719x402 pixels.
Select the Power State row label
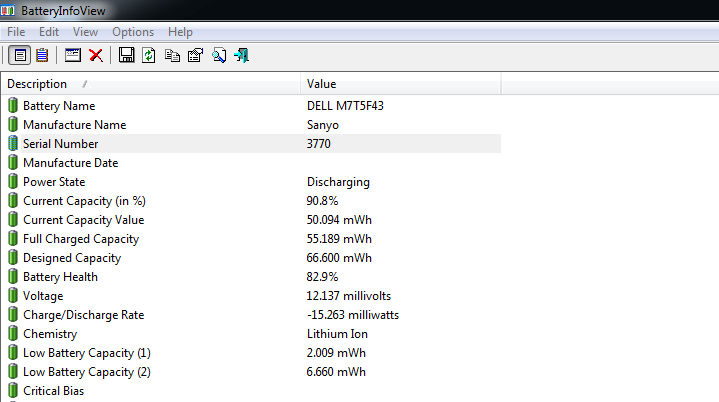54,182
